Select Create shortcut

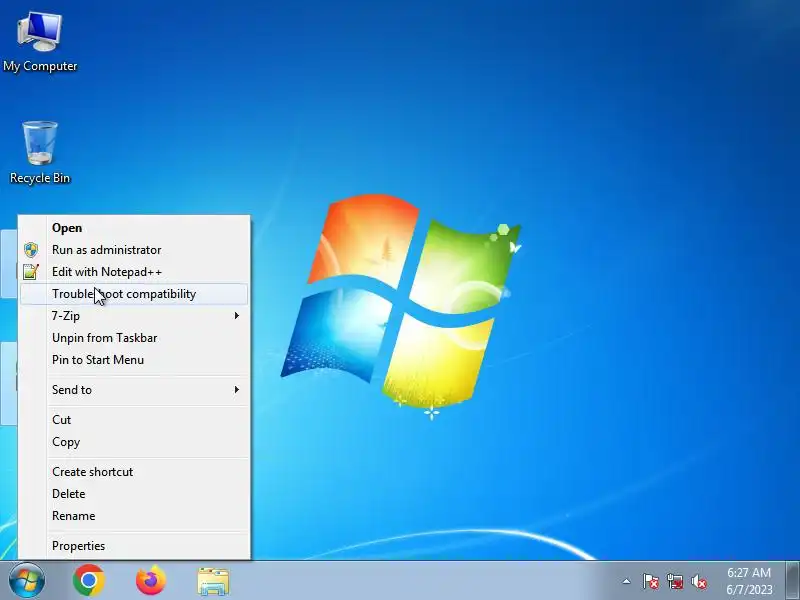click(x=134, y=472)
